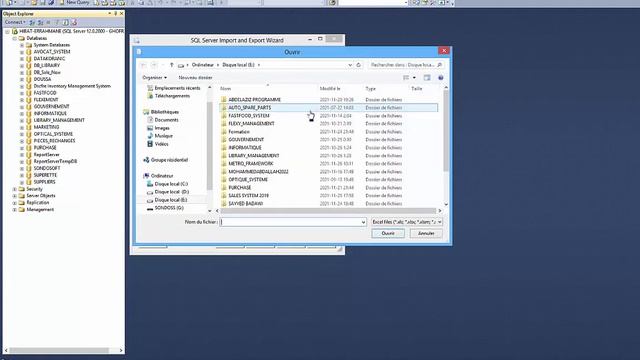Open Disque local (C:) drive
This screenshot has width=640, height=360.
pyautogui.click(x=171, y=184)
